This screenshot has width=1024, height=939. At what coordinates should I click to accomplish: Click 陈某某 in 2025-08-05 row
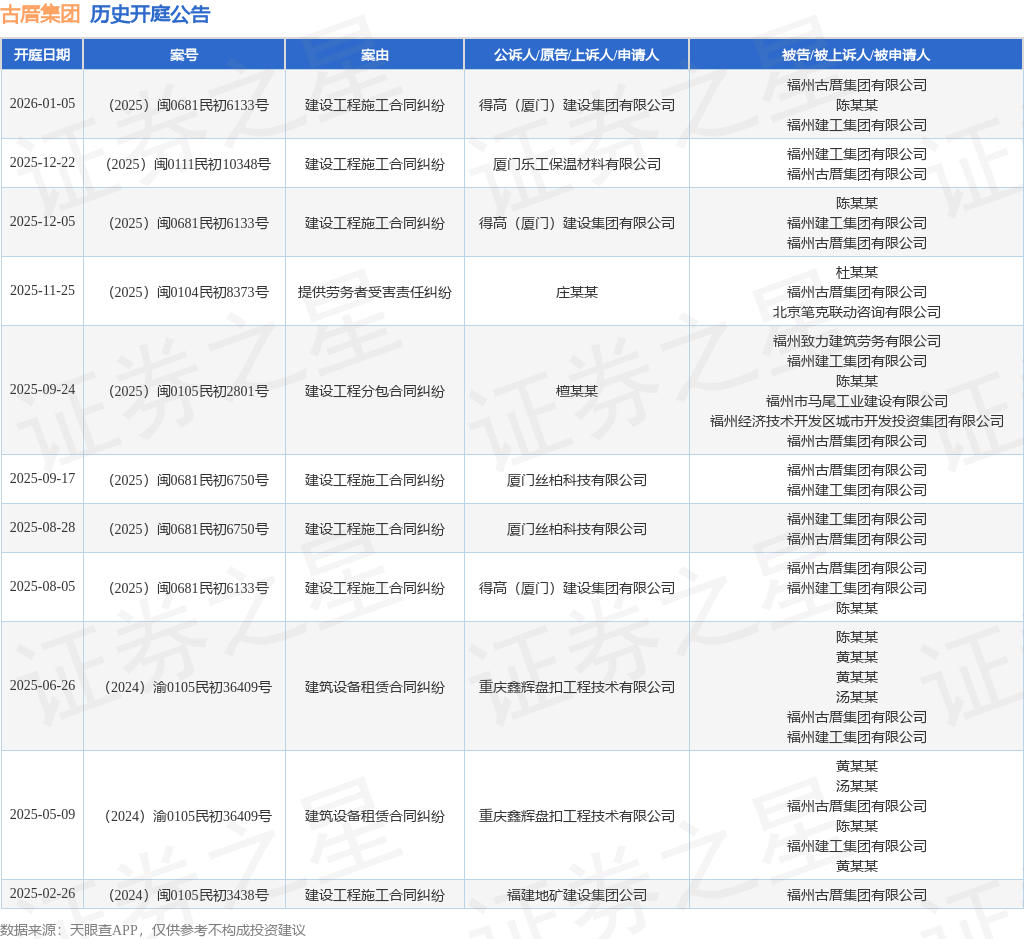857,608
